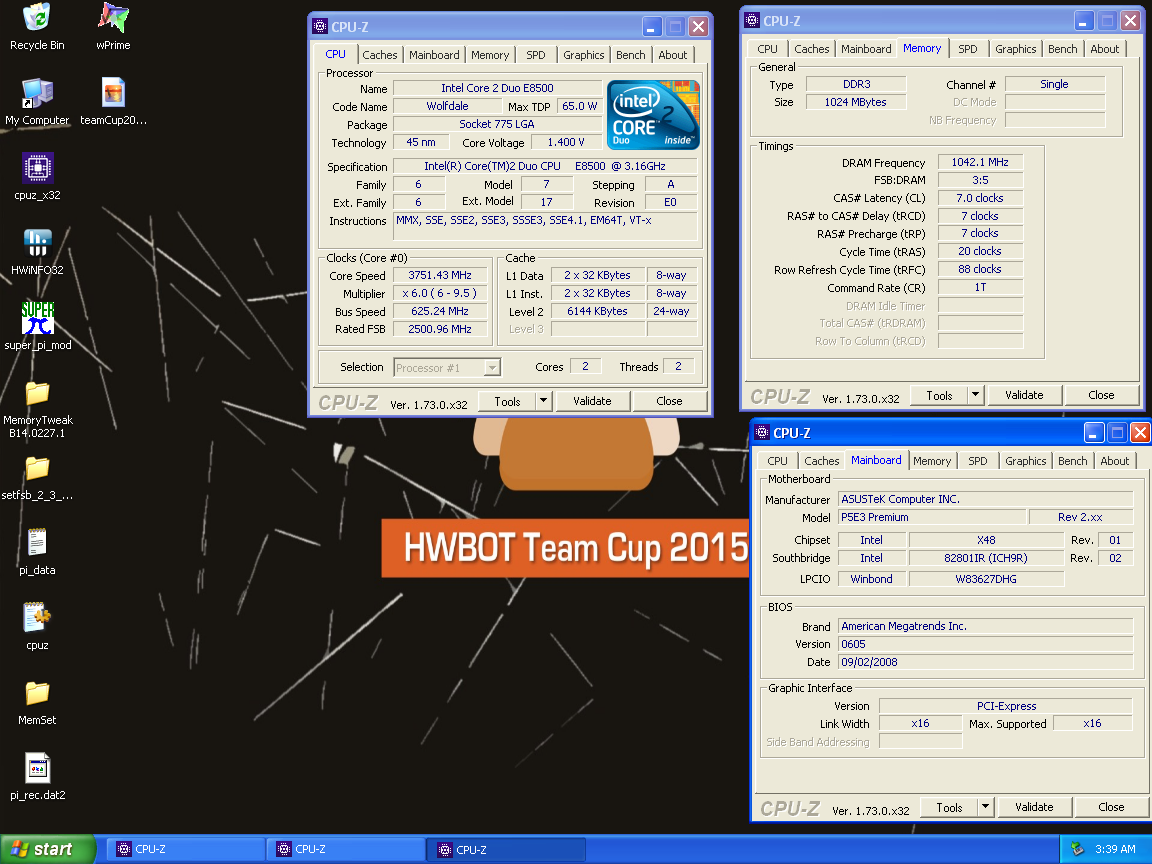The image size is (1152, 864).
Task: Click Close button in Mainboard window
Action: coord(1112,807)
